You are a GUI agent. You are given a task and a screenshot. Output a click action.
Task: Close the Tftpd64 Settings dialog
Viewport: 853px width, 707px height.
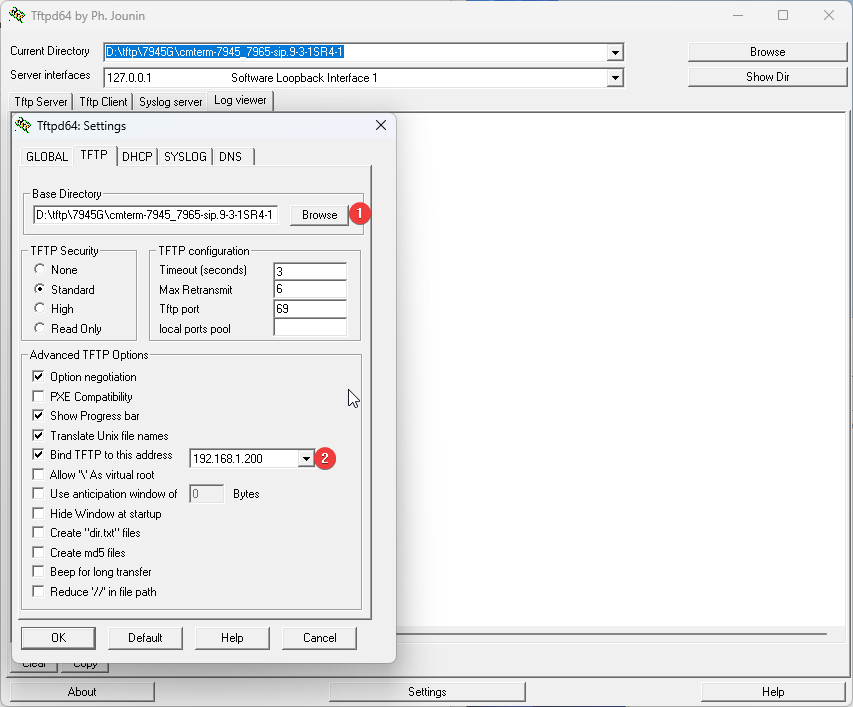click(x=380, y=126)
